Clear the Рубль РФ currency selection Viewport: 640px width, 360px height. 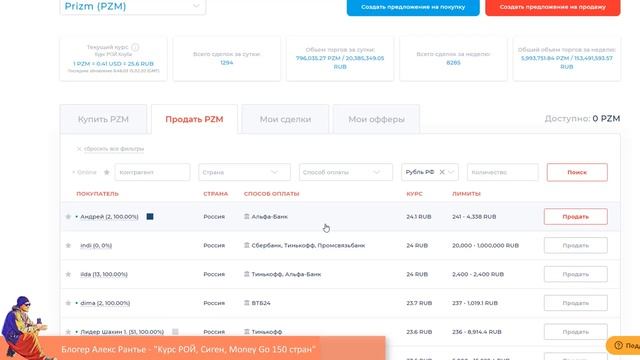[442, 172]
